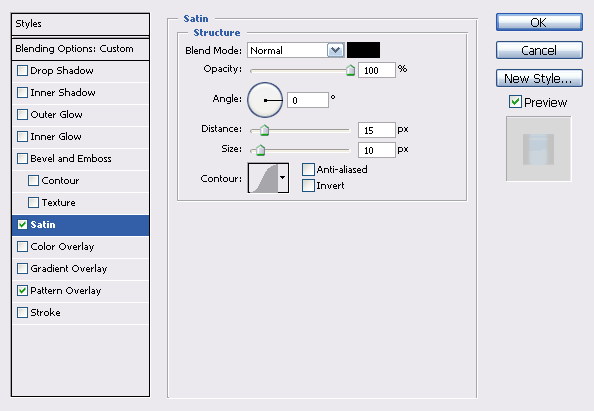Click the Size value field
The height and width of the screenshot is (411, 594).
click(x=377, y=150)
